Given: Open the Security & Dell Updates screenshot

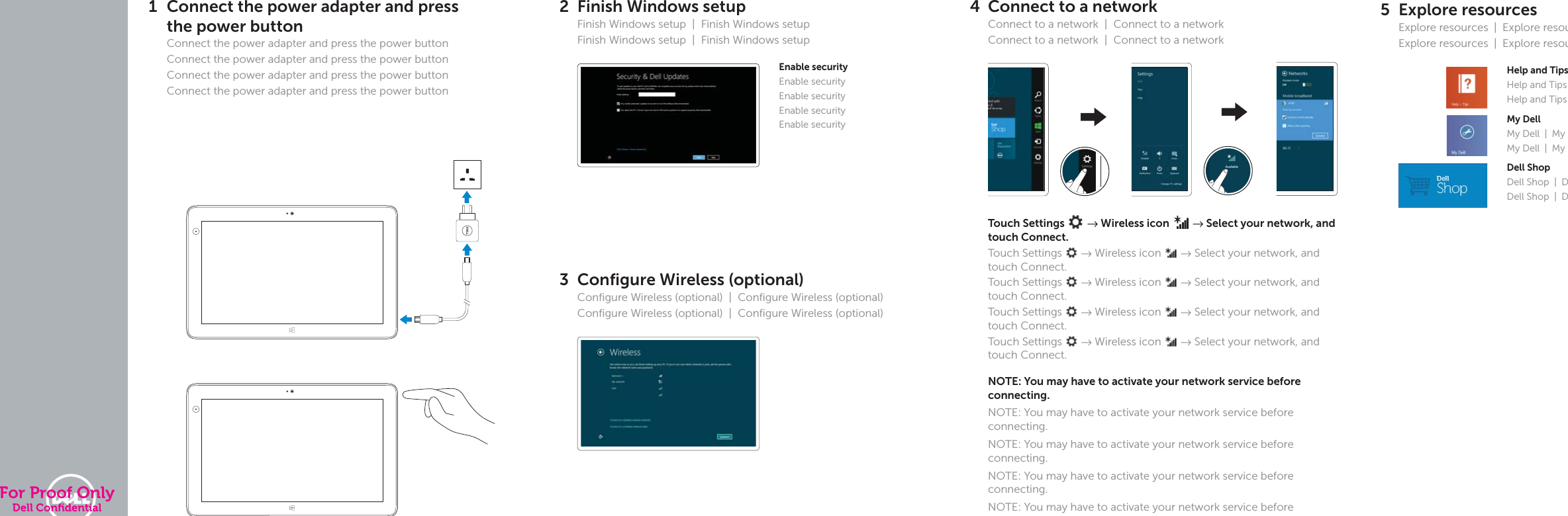Looking at the screenshot, I should [x=668, y=115].
